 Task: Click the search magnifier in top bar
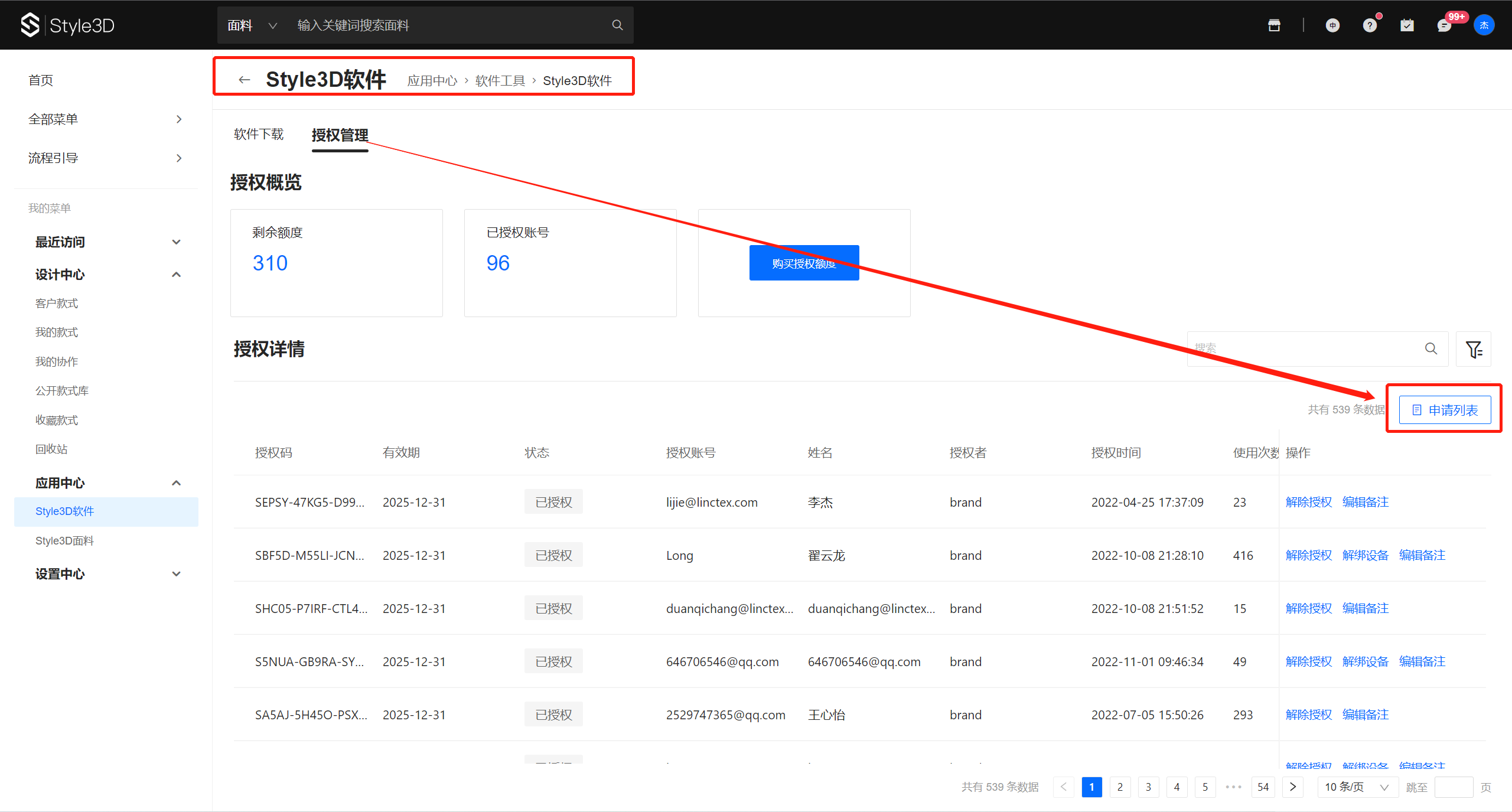(x=617, y=25)
